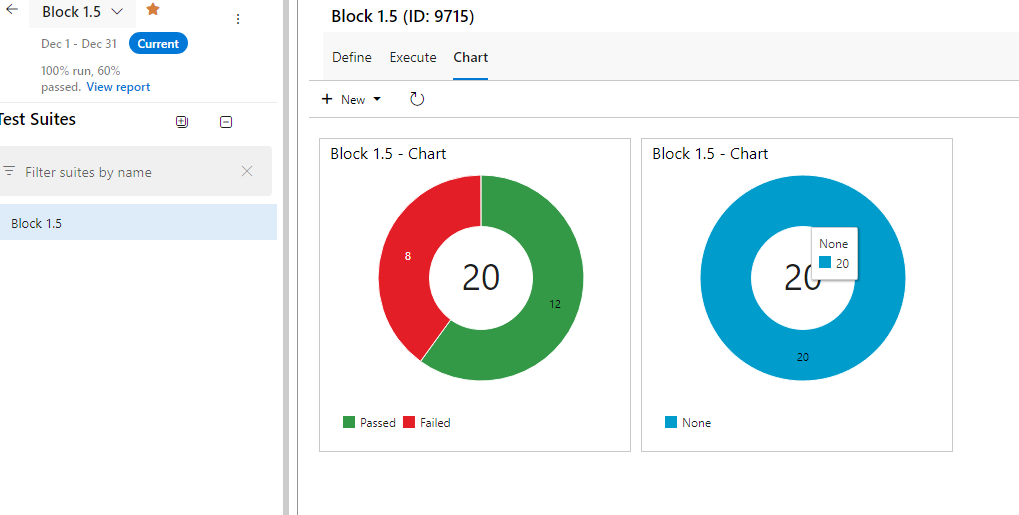Image resolution: width=1019 pixels, height=515 pixels.
Task: Open the three-dot more options menu
Action: click(238, 20)
